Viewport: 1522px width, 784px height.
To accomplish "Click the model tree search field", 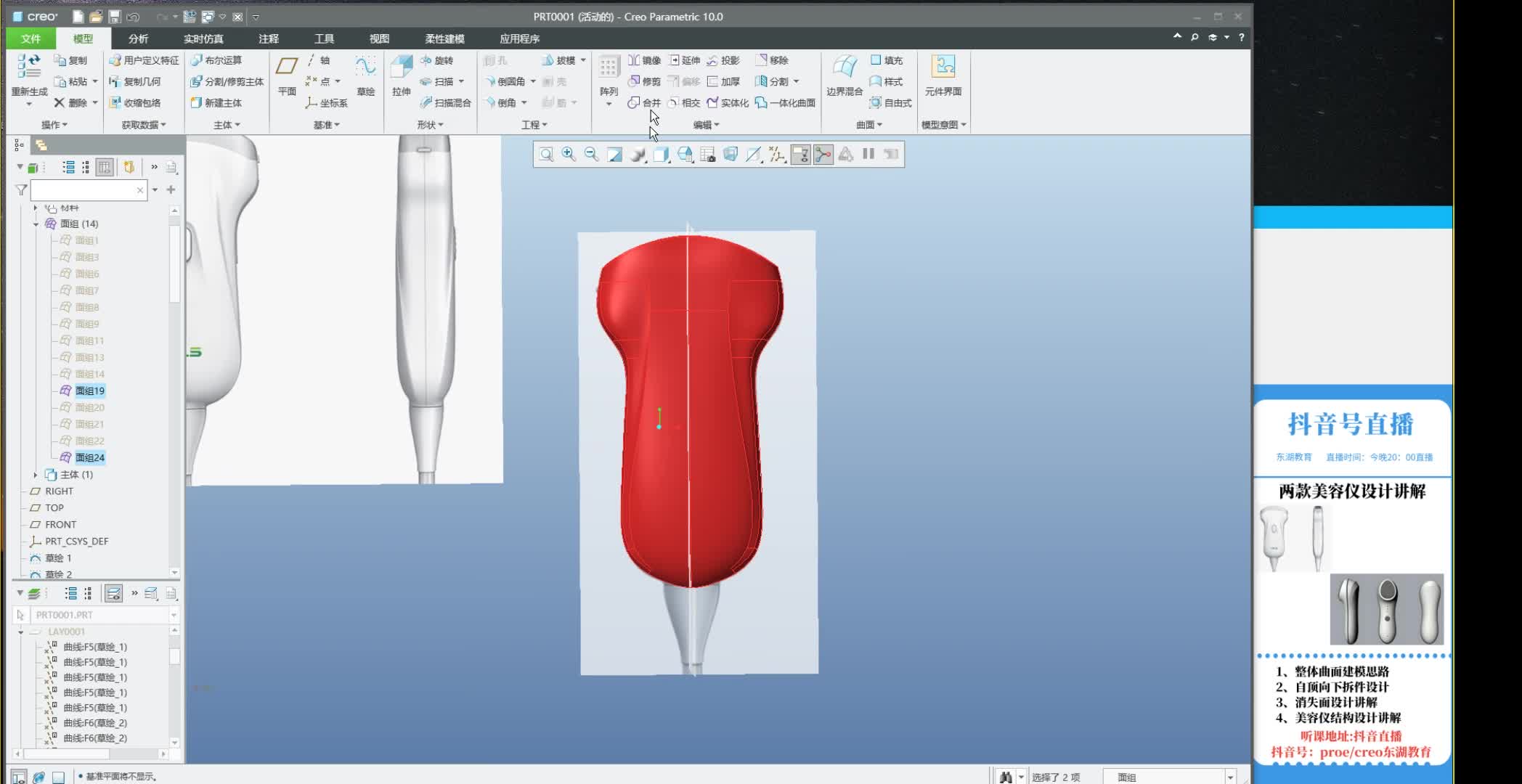I will click(x=84, y=190).
